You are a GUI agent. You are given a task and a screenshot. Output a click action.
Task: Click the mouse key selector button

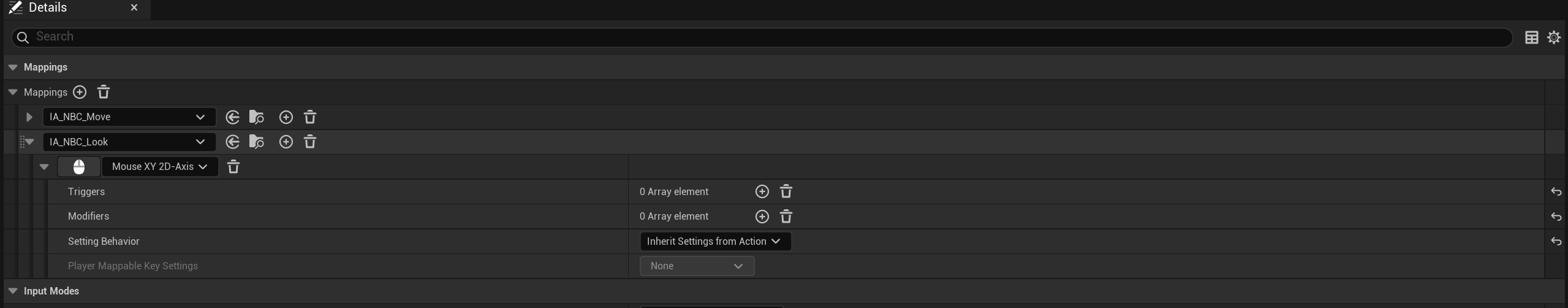pyautogui.click(x=79, y=167)
